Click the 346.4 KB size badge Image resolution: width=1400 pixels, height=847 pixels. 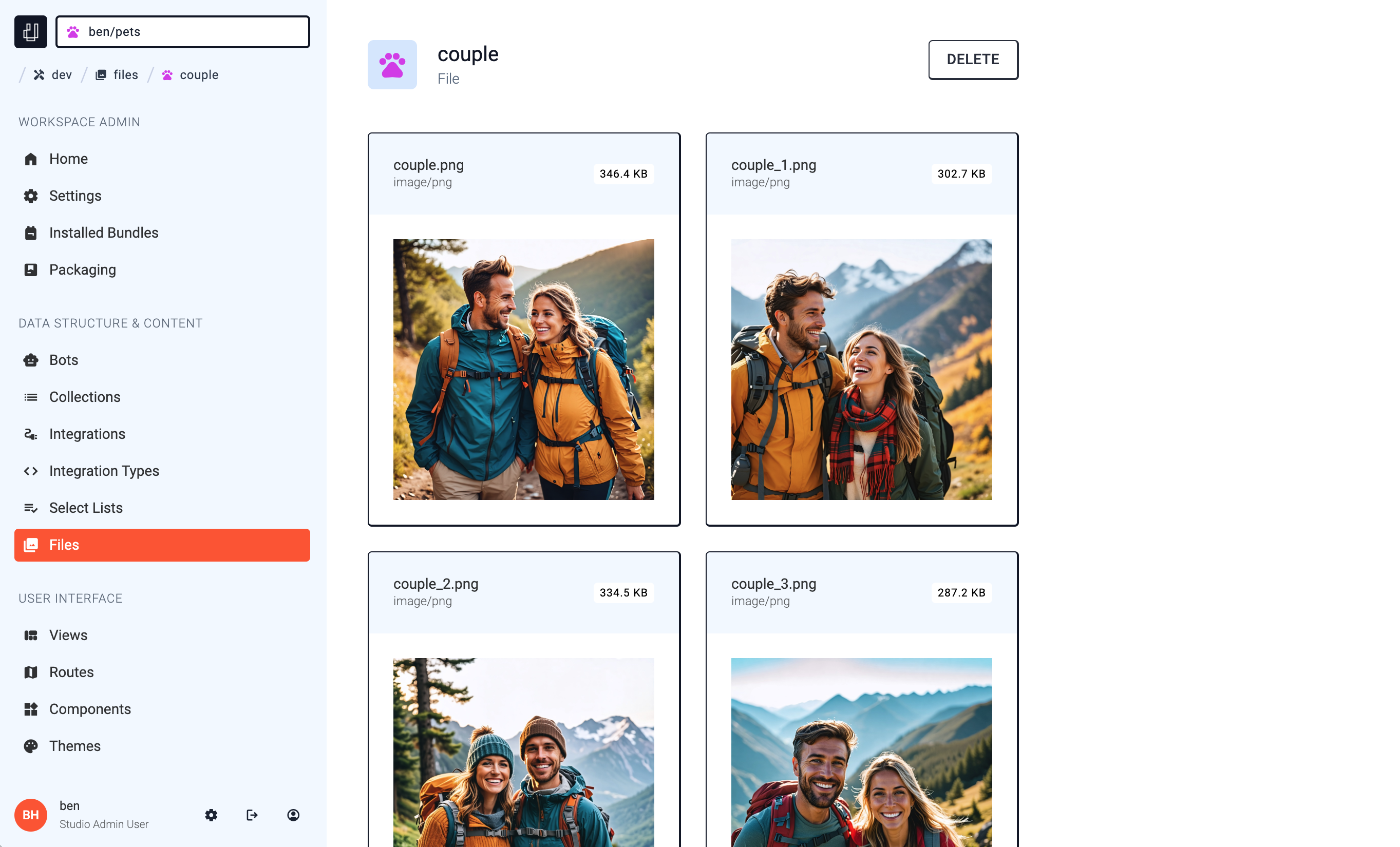[x=623, y=174]
